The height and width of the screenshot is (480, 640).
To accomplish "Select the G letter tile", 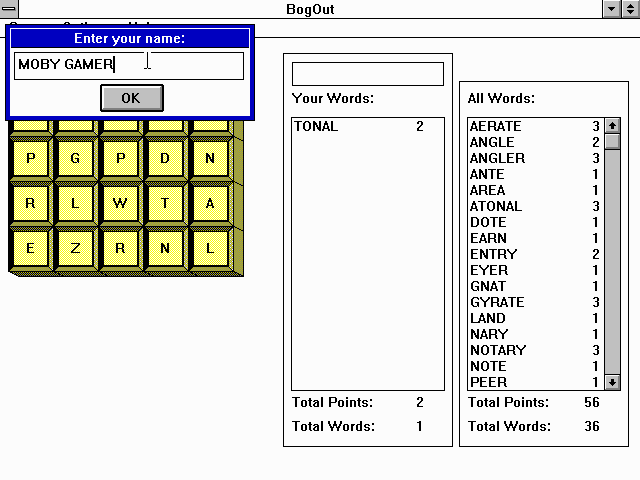I will pyautogui.click(x=75, y=158).
